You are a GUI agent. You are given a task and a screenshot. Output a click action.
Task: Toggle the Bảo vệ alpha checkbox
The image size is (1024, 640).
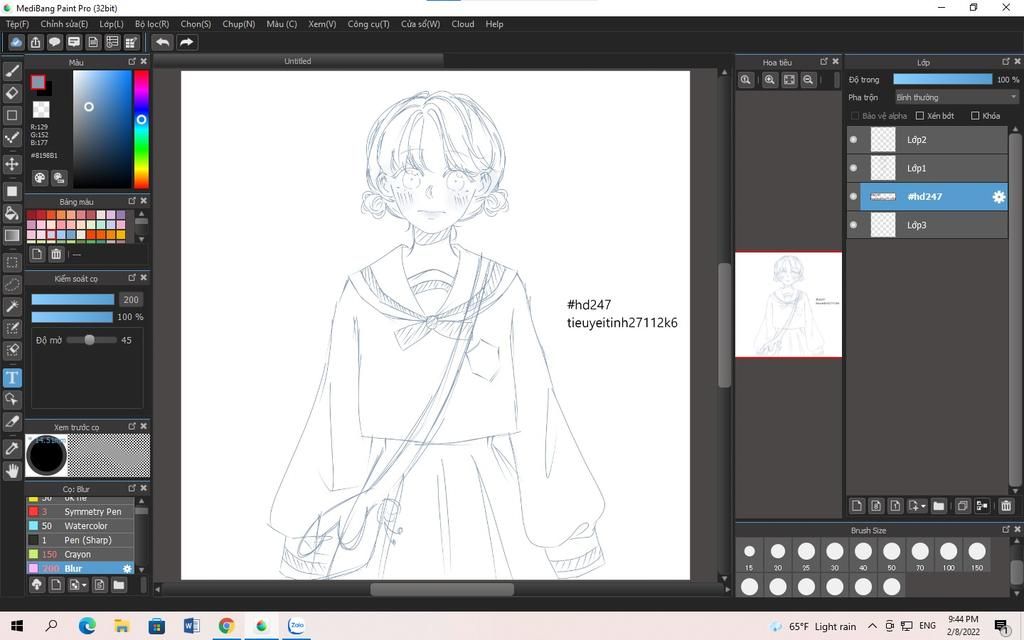coord(854,116)
